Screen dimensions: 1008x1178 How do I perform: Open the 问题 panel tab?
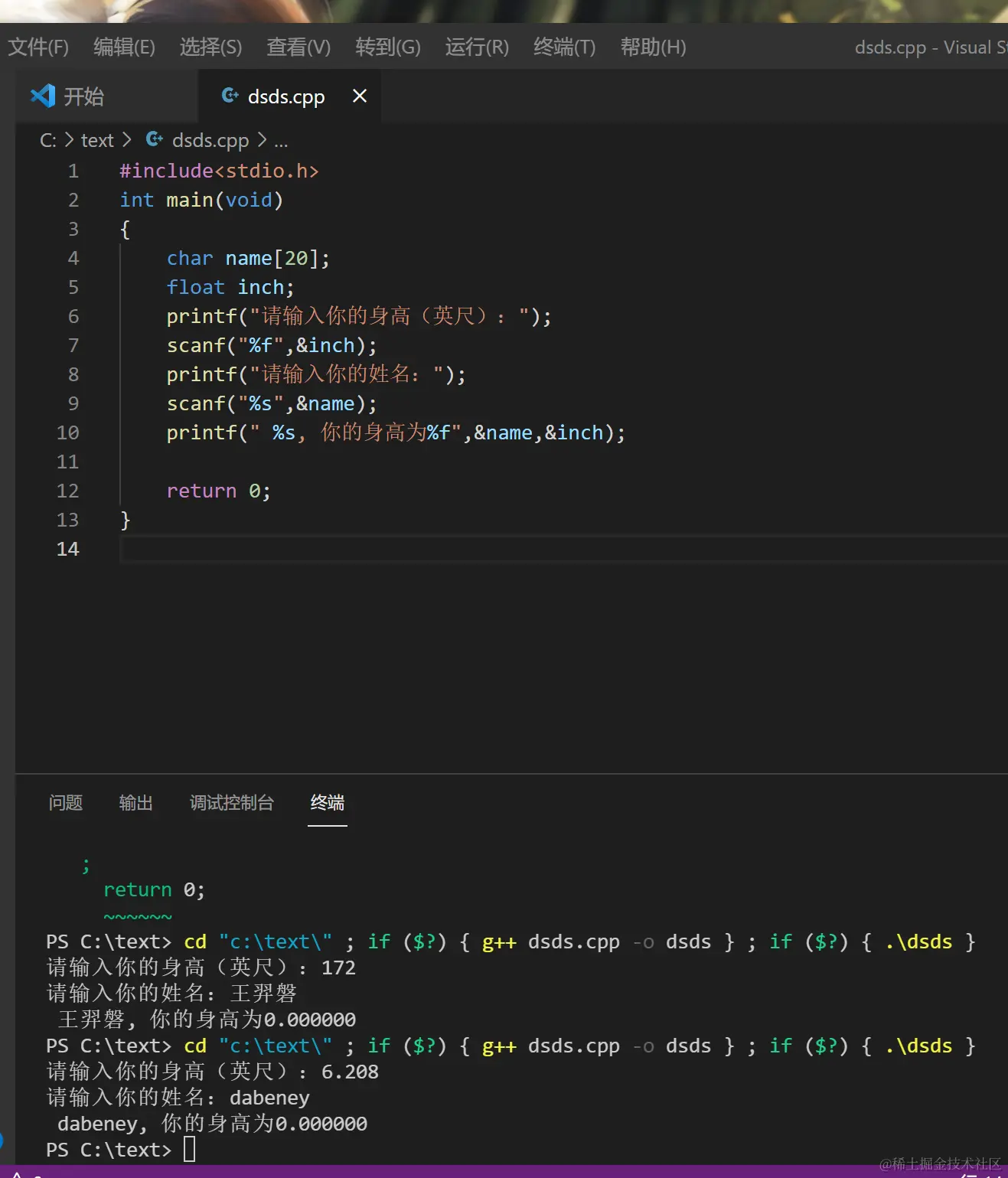tap(66, 802)
